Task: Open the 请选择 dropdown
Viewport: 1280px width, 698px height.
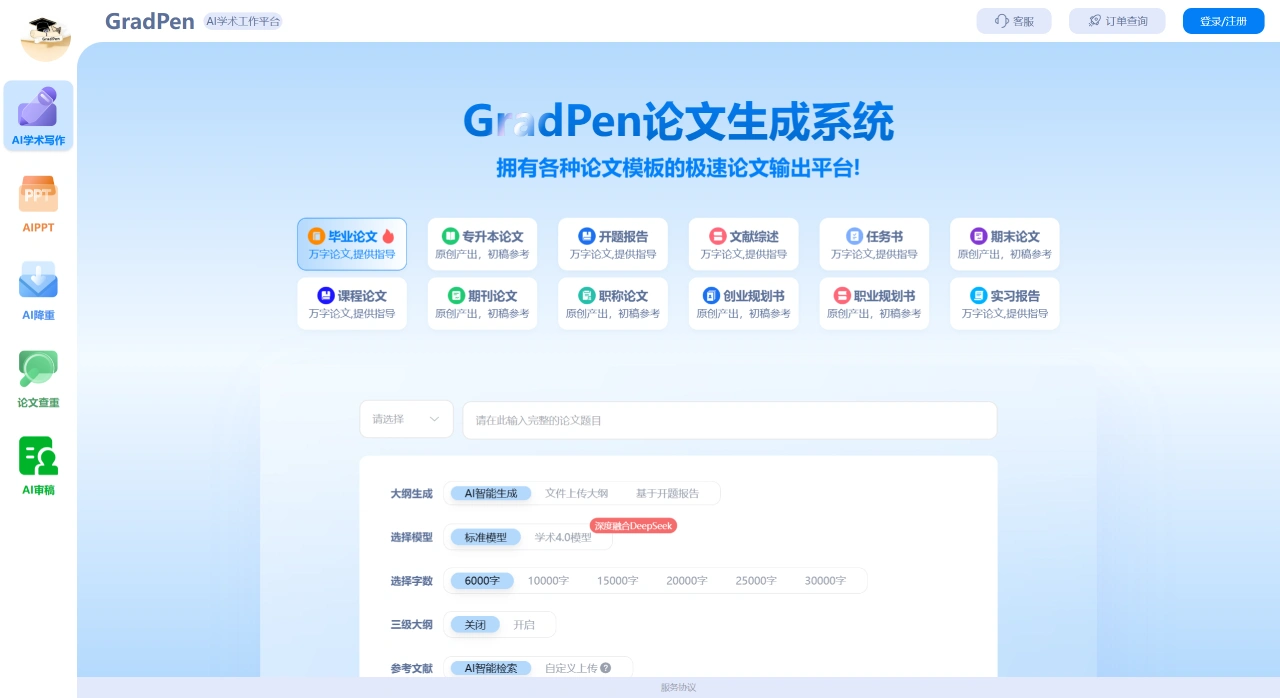Action: [x=406, y=419]
